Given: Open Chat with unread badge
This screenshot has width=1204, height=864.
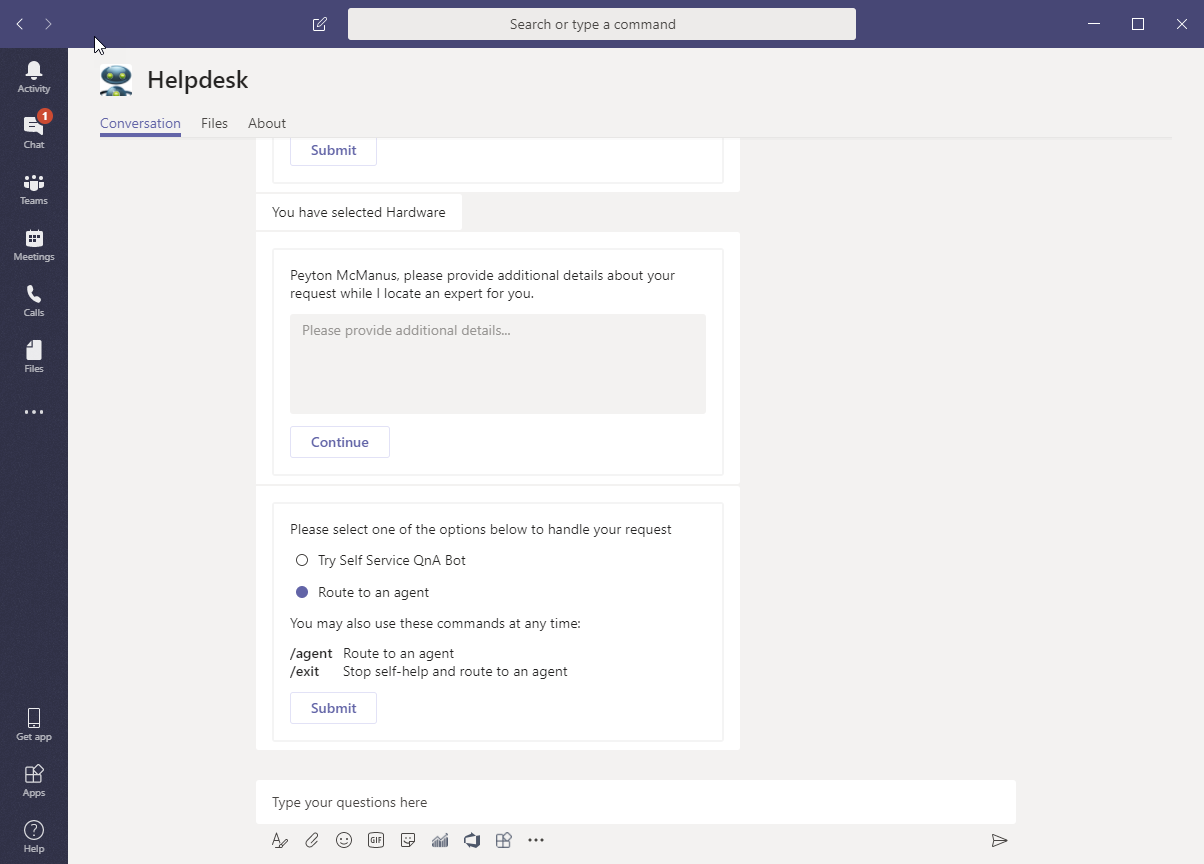Looking at the screenshot, I should pos(34,131).
